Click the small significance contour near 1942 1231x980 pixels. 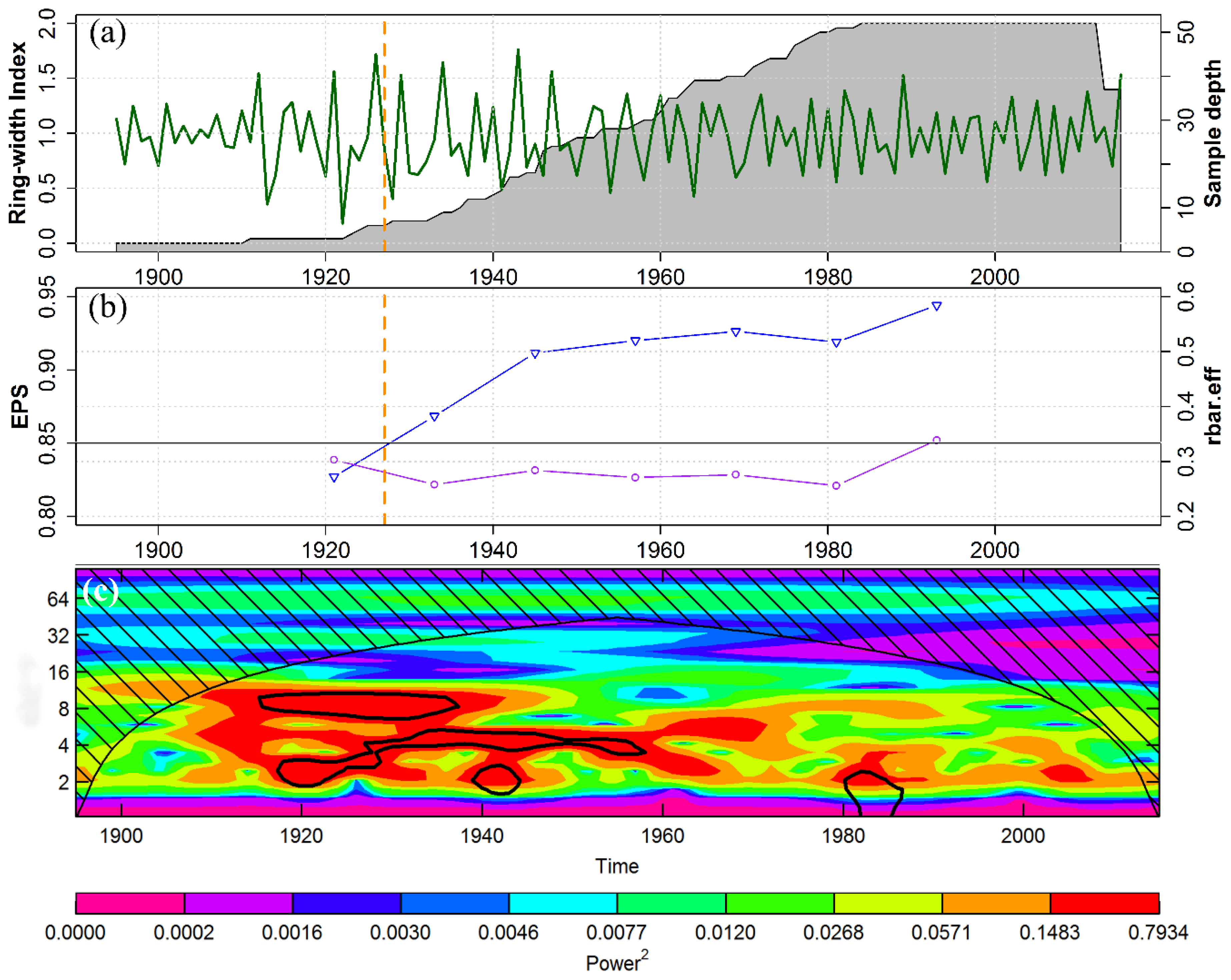point(496,780)
